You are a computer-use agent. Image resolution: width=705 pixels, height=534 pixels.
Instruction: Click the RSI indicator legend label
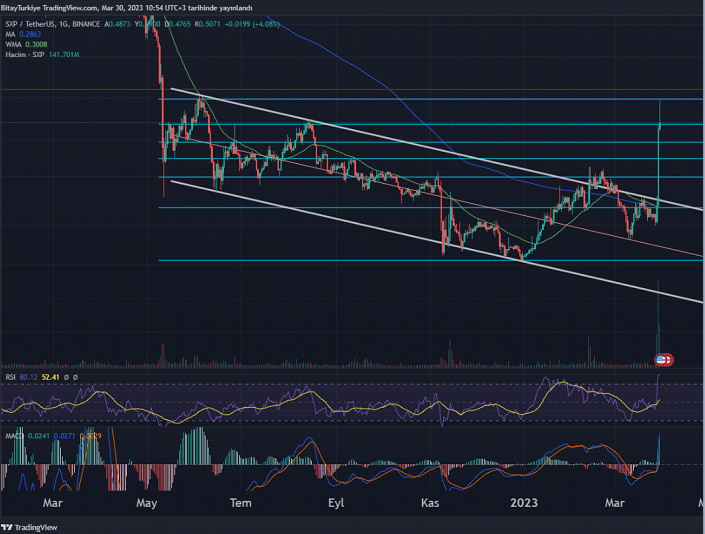pos(10,377)
